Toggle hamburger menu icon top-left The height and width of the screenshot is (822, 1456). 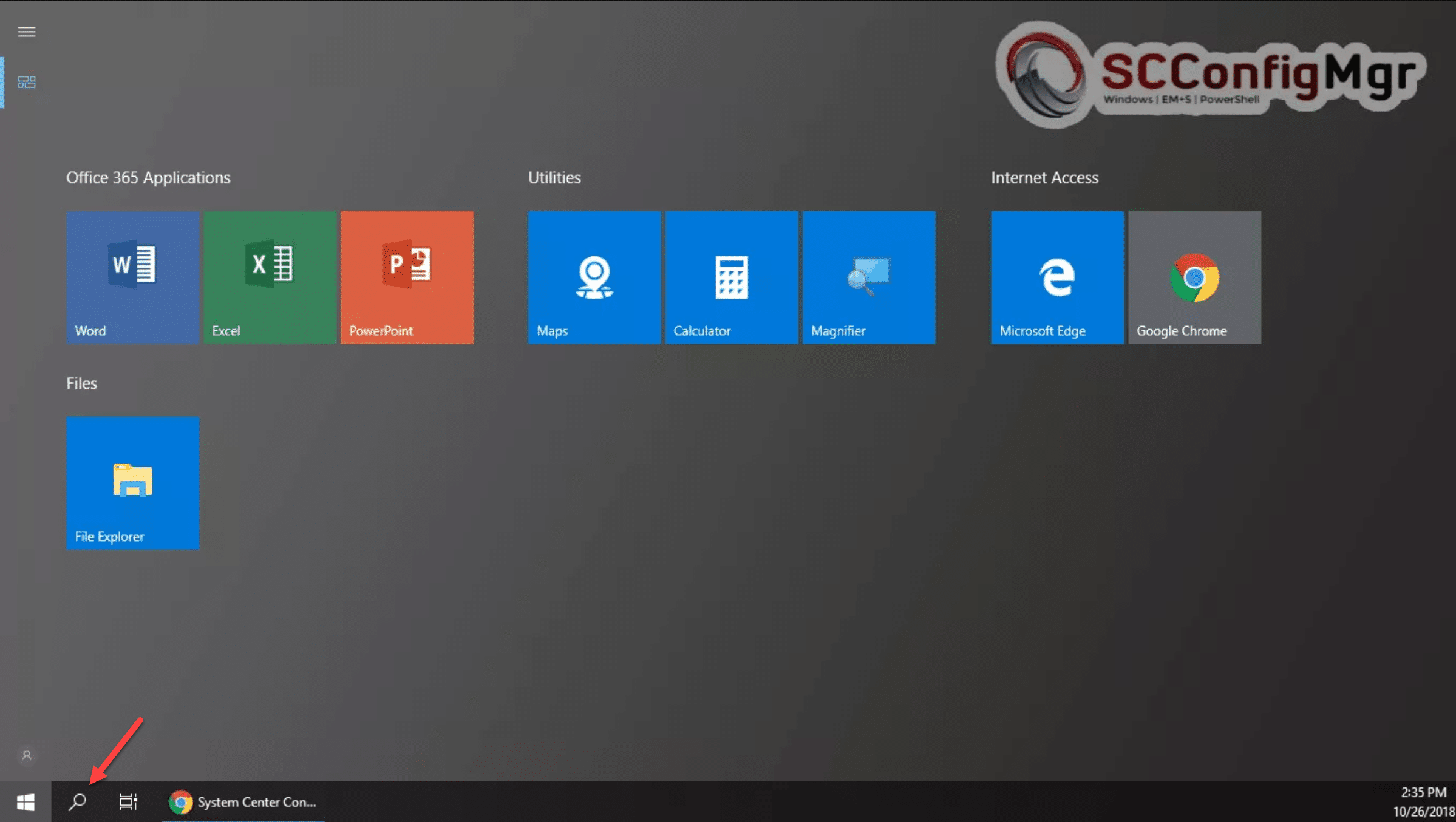click(x=27, y=31)
